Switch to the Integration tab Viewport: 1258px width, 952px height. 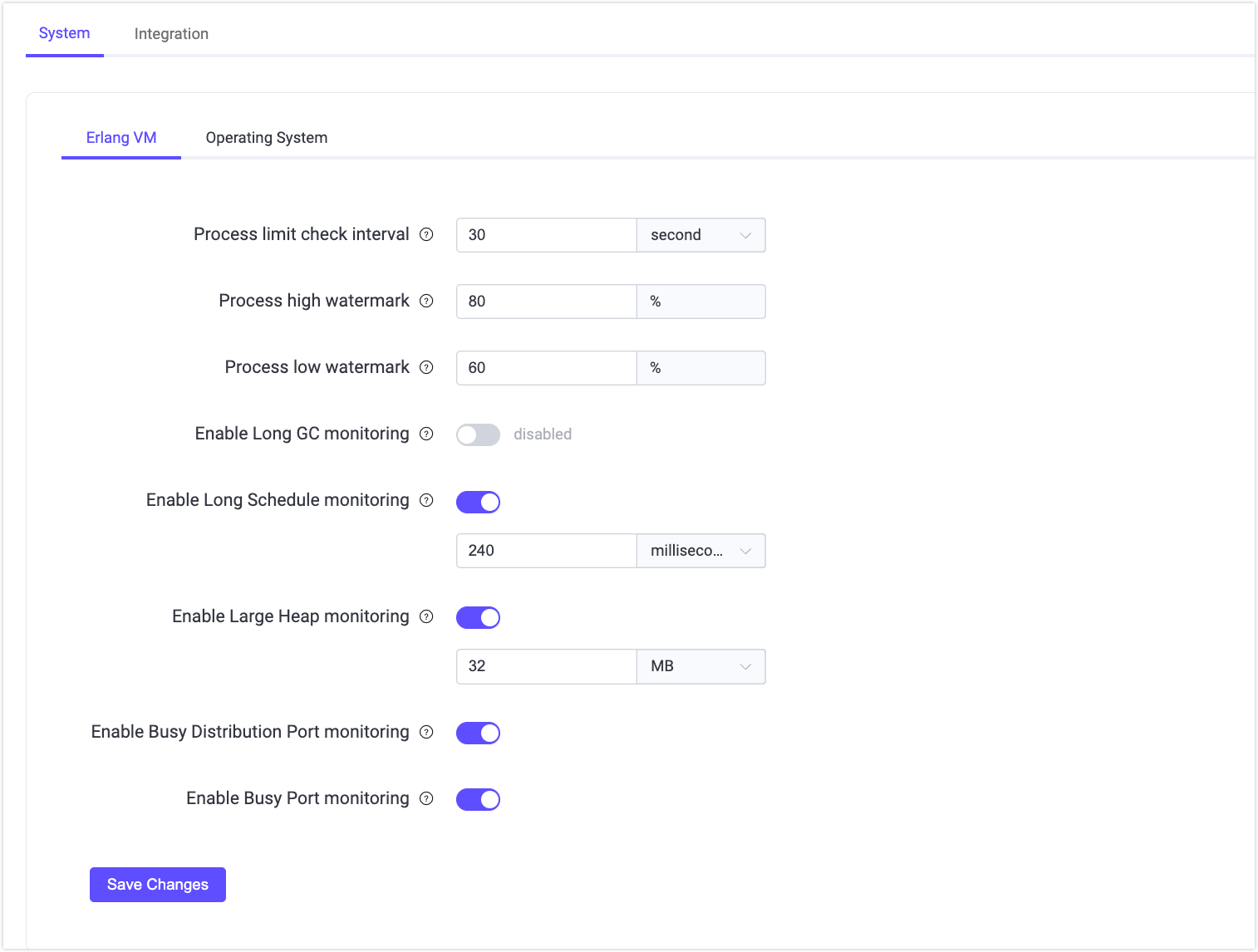click(171, 34)
